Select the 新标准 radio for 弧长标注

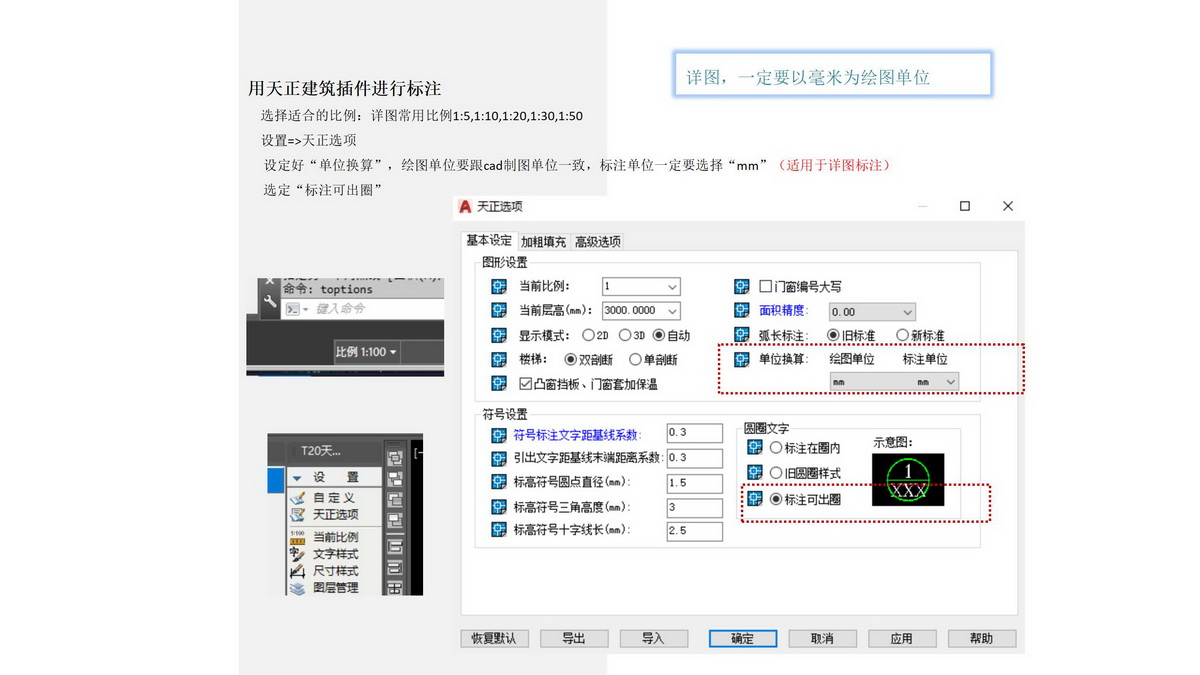[x=903, y=334]
